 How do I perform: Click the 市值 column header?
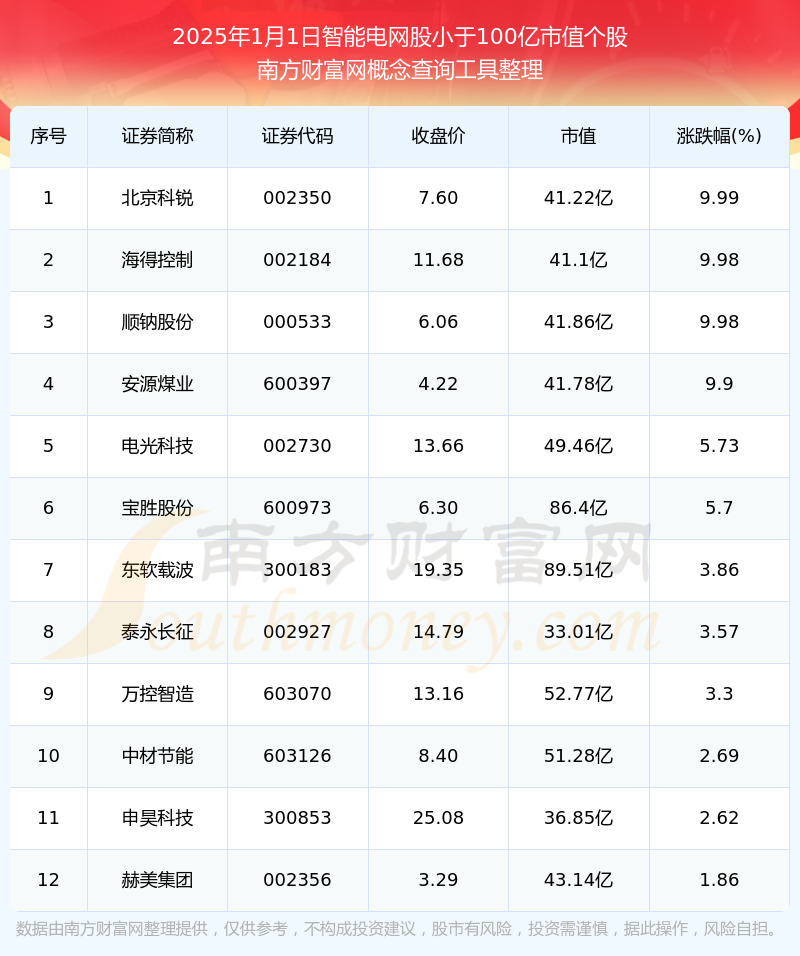(578, 136)
